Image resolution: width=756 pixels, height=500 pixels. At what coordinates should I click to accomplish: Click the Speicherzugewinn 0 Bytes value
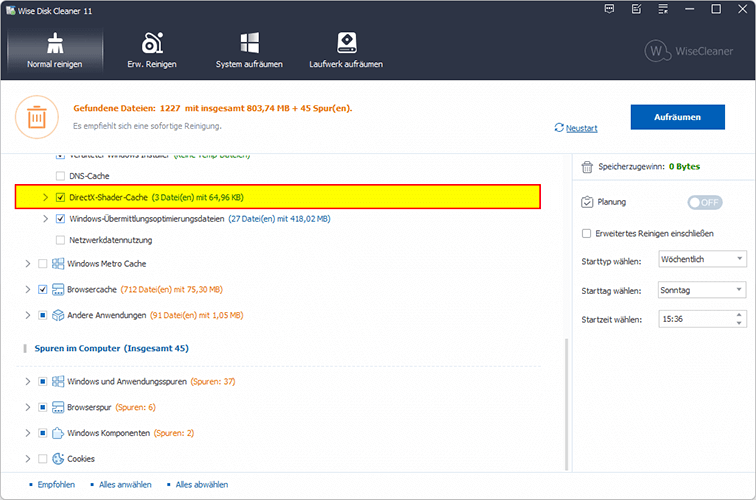684,166
